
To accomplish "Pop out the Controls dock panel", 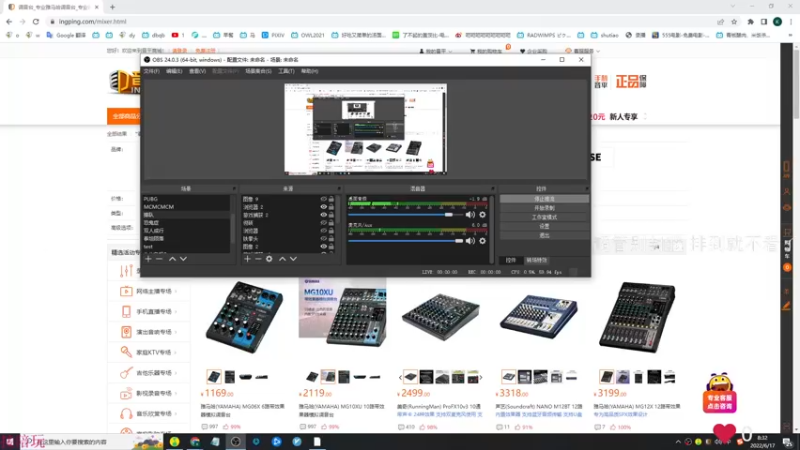I will click(x=587, y=189).
